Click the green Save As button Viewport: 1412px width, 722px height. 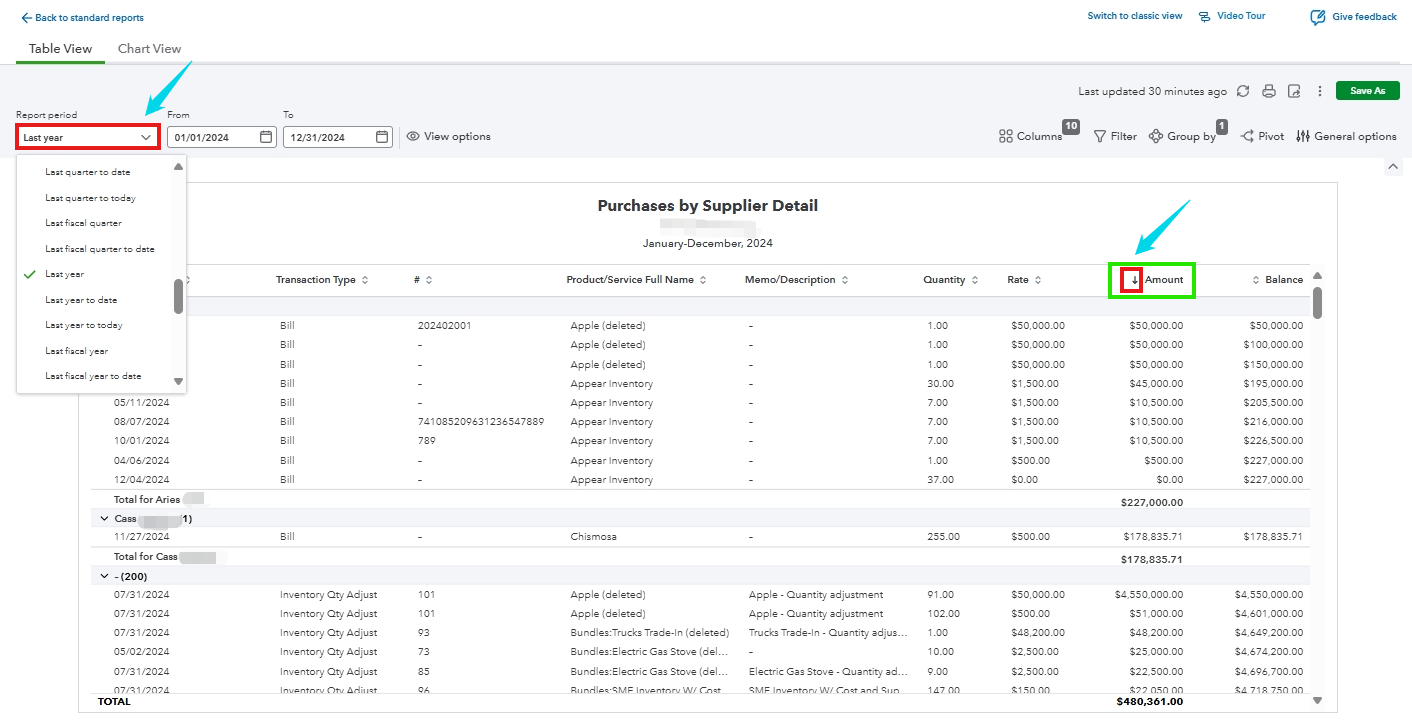coord(1367,91)
